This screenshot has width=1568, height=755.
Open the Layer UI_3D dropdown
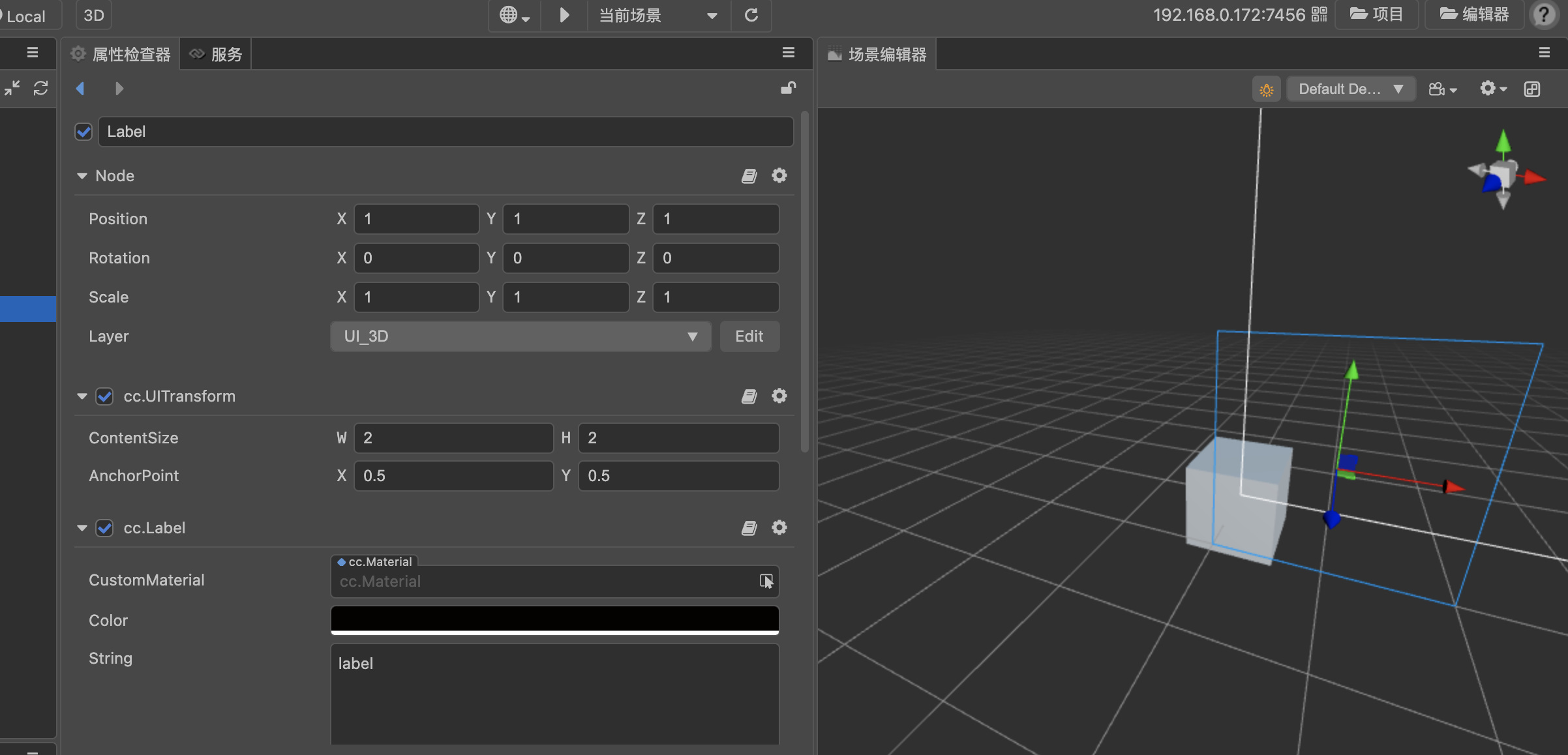tap(520, 336)
